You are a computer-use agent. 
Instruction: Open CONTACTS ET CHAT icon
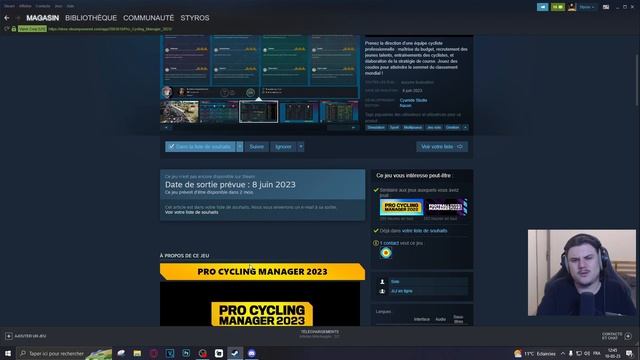point(628,336)
